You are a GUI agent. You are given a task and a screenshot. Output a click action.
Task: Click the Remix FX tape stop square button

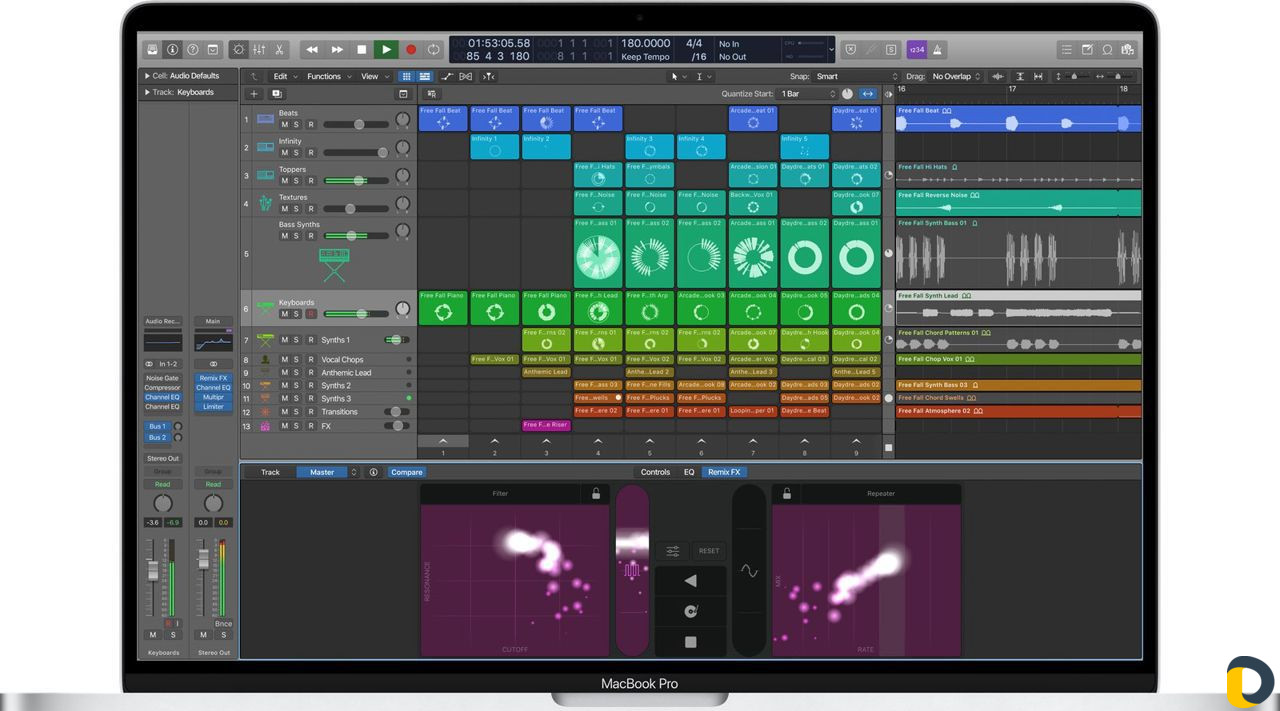click(690, 642)
